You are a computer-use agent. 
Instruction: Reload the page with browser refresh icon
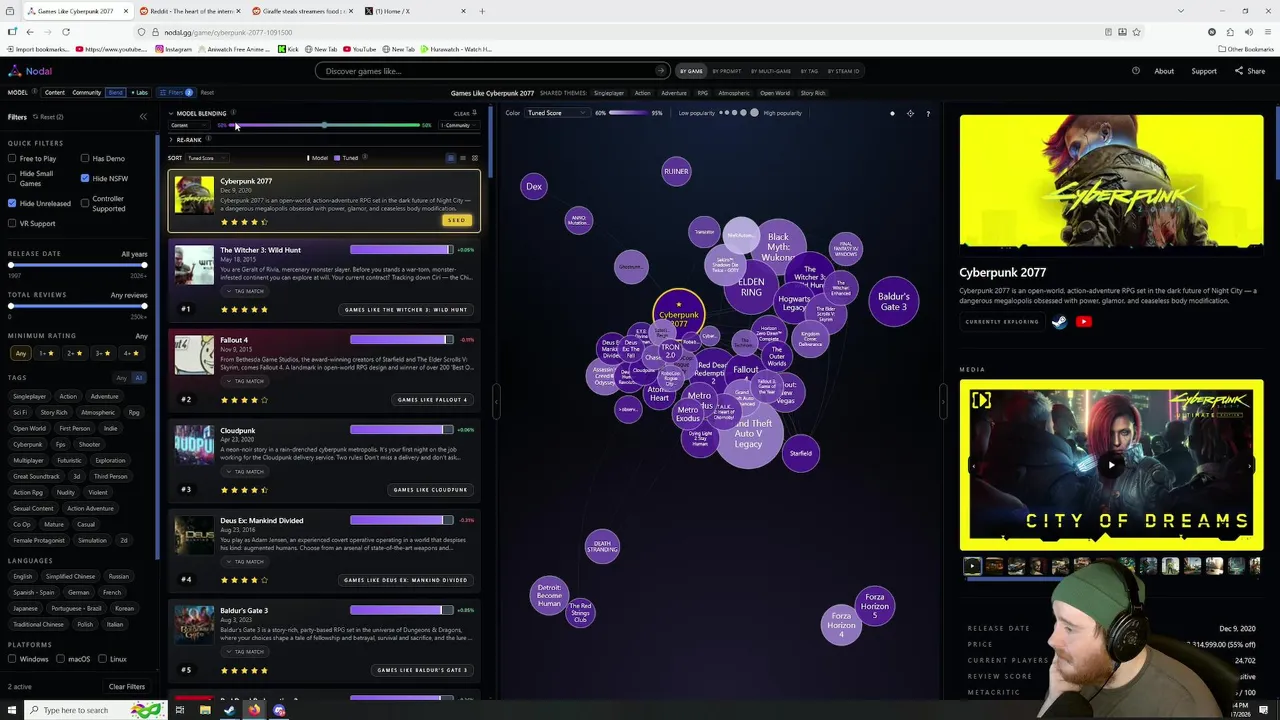(x=66, y=32)
